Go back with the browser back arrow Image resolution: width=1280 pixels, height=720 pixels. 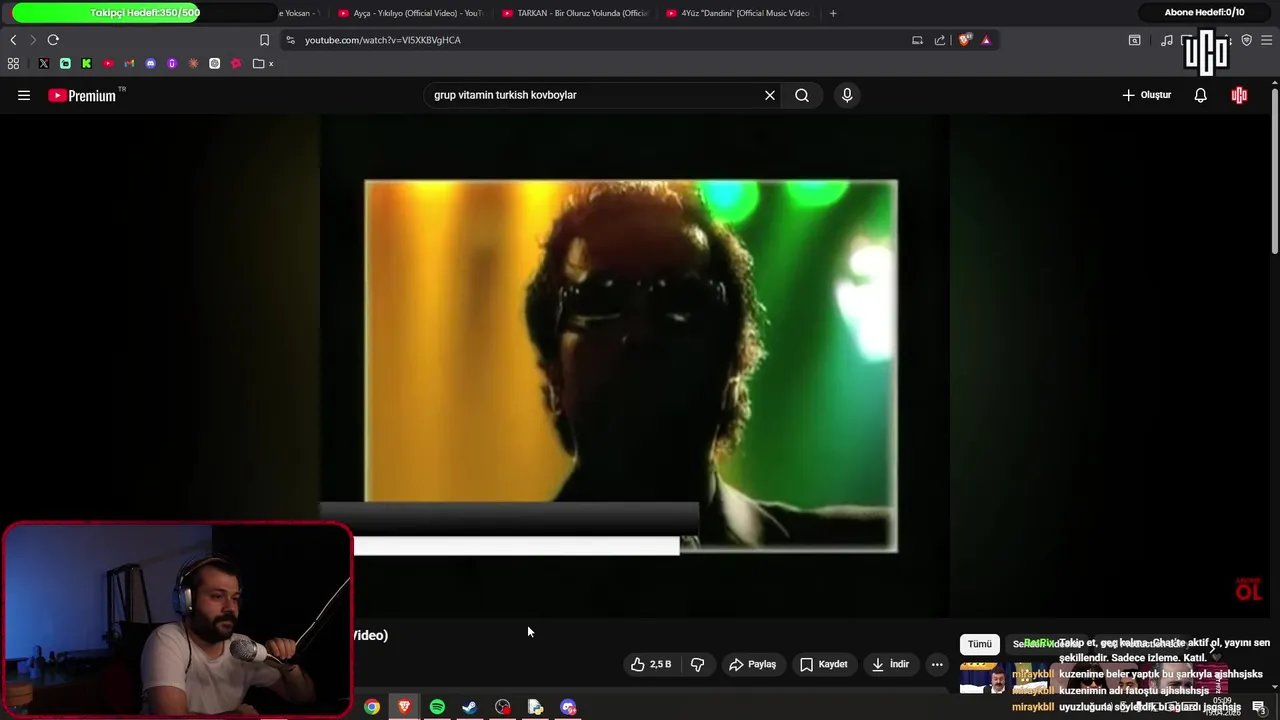[13, 40]
